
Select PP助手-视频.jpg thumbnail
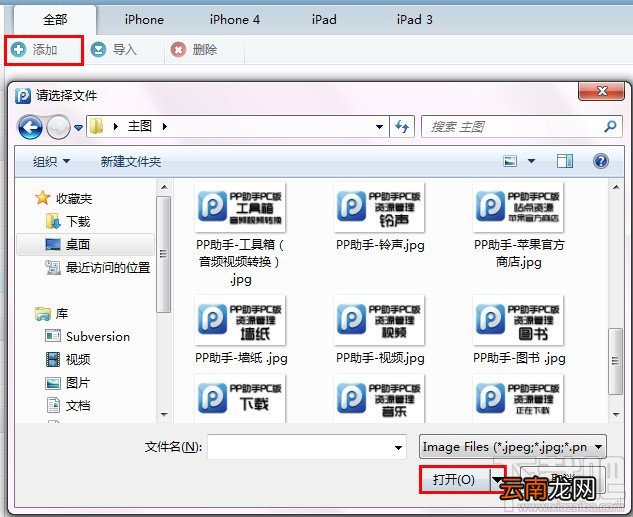click(379, 320)
